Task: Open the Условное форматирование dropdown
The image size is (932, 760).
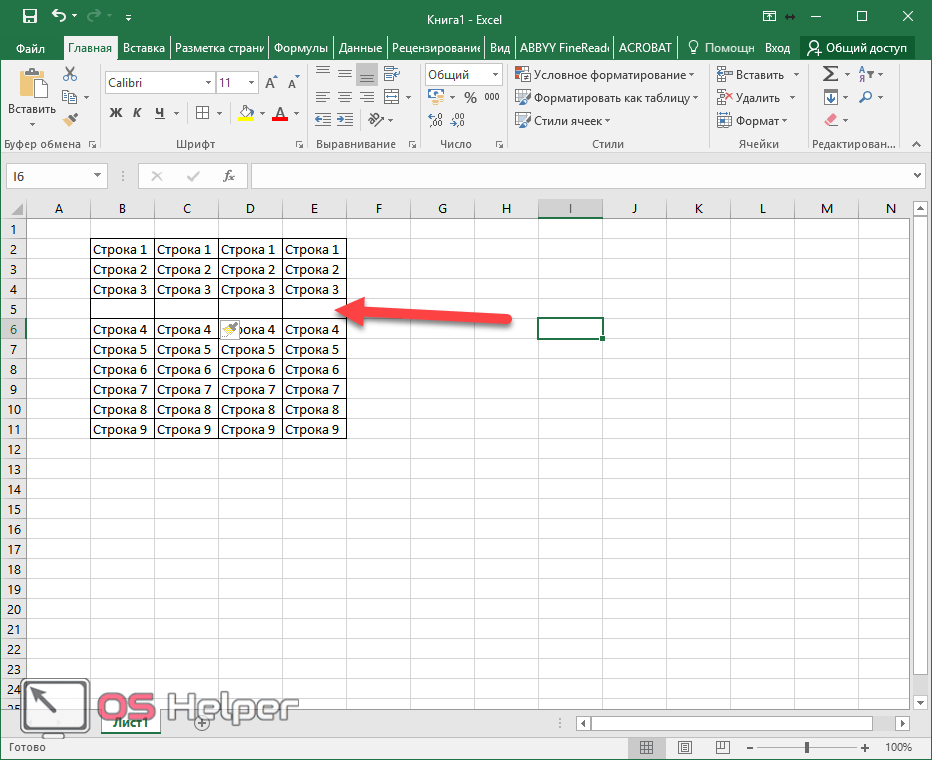Action: click(605, 75)
